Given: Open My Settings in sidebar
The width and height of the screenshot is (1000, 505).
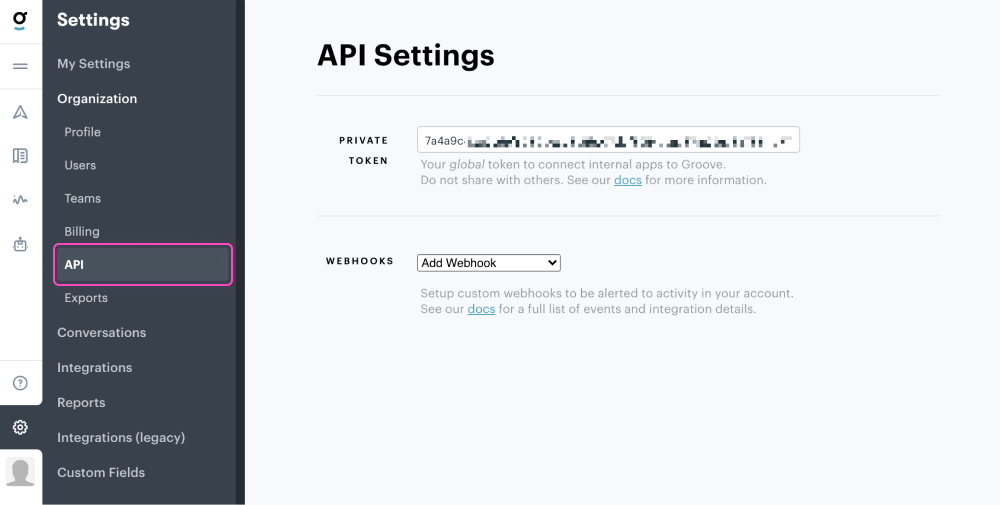Looking at the screenshot, I should [93, 64].
